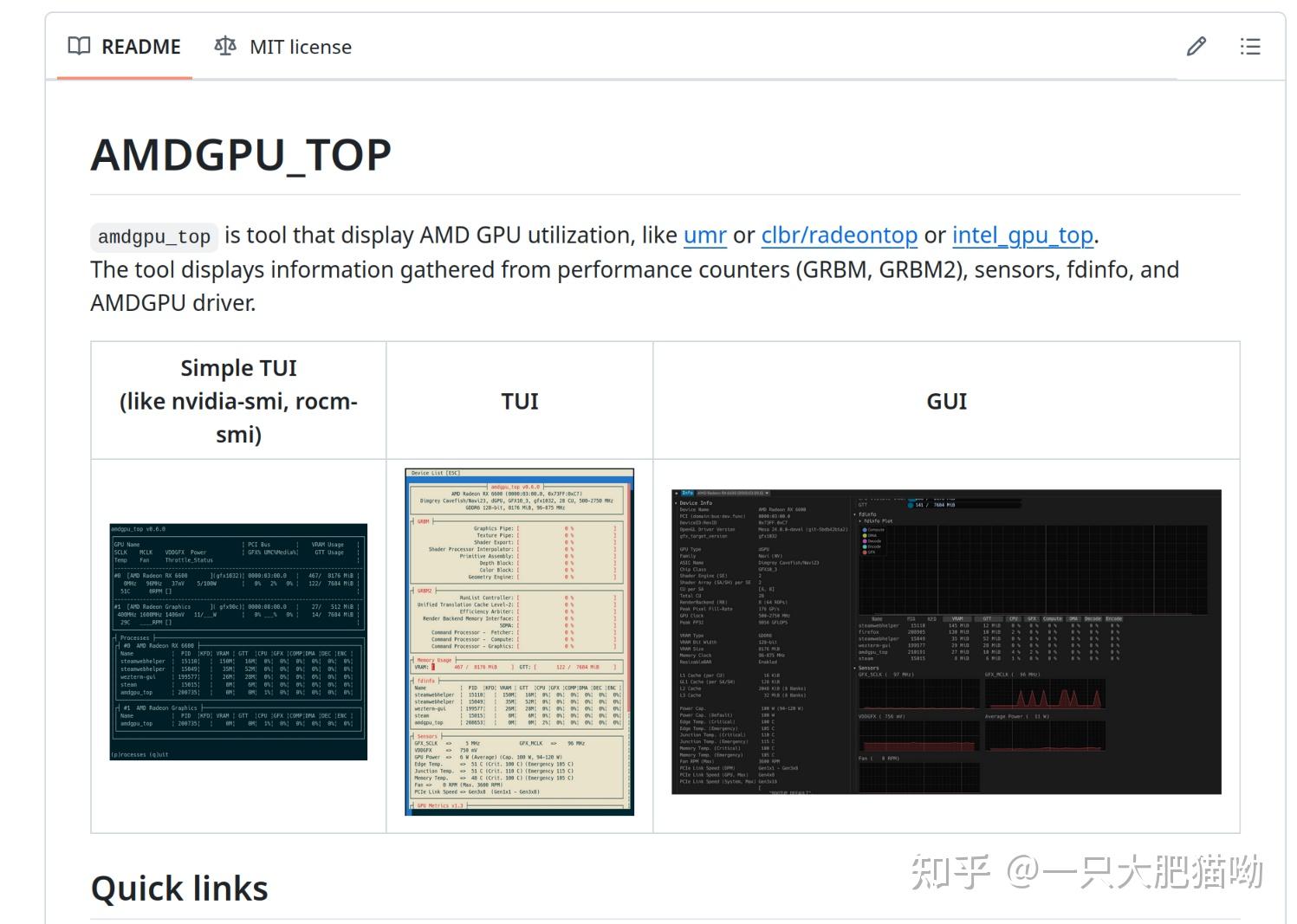Open the clbr/radeontop link
This screenshot has width=1297, height=924.
pos(838,235)
